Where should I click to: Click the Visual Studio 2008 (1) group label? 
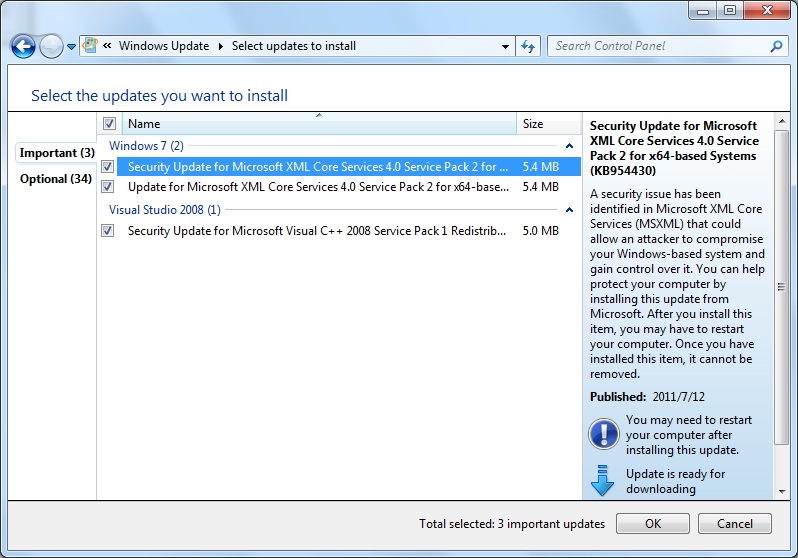[x=165, y=210]
